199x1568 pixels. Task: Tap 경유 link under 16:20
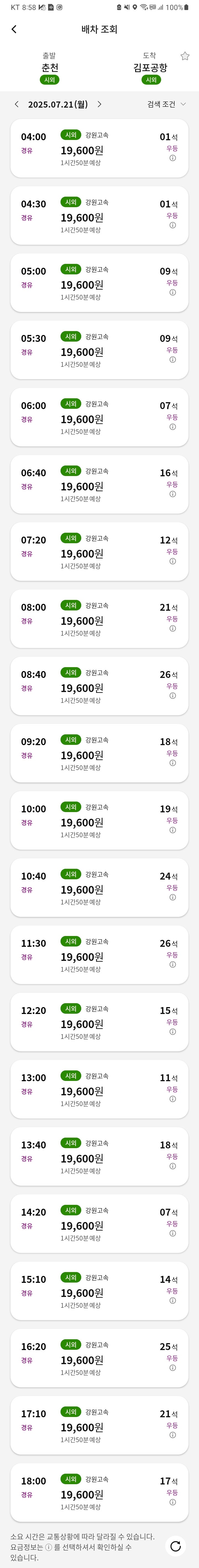coord(27,1361)
